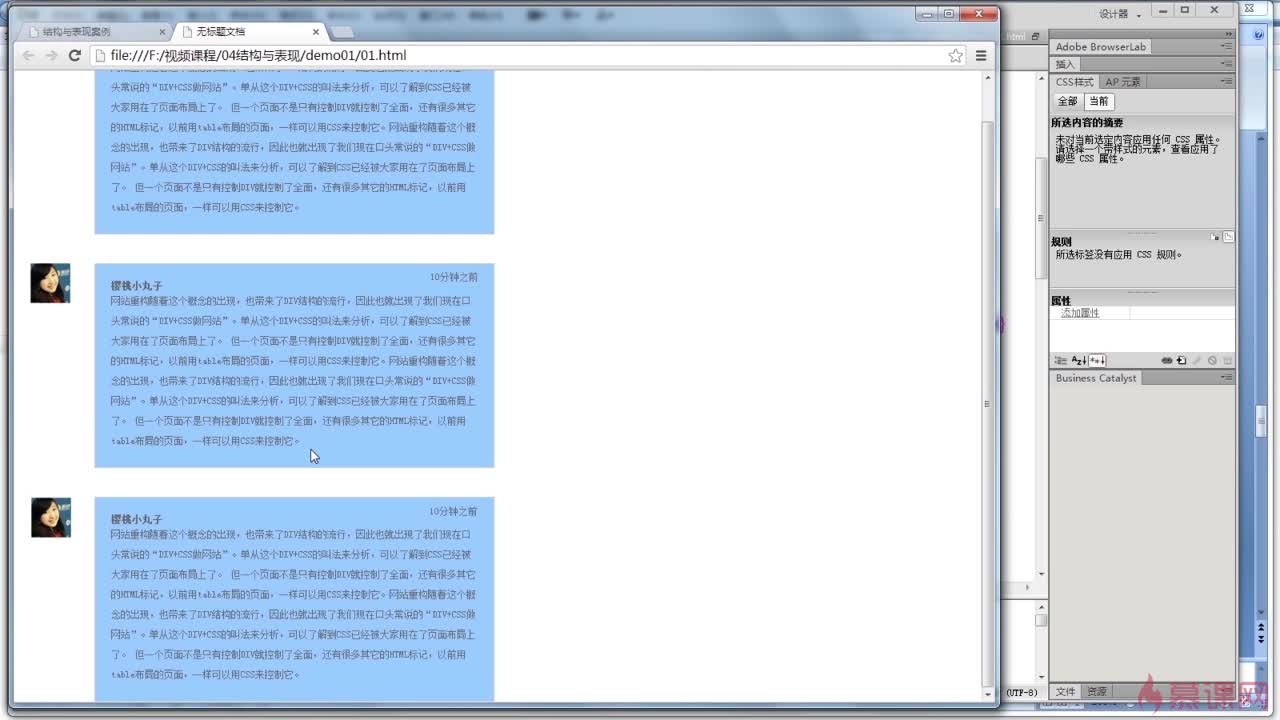The image size is (1280, 720).
Task: Open the Business Catalyst panel tab
Action: (x=1096, y=378)
